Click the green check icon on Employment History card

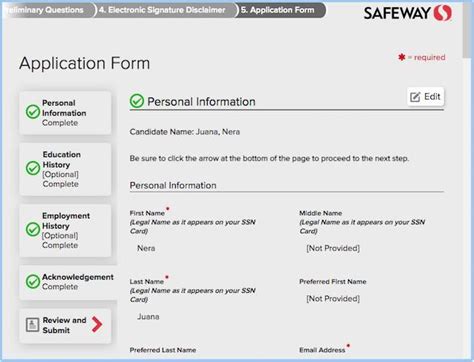click(33, 229)
